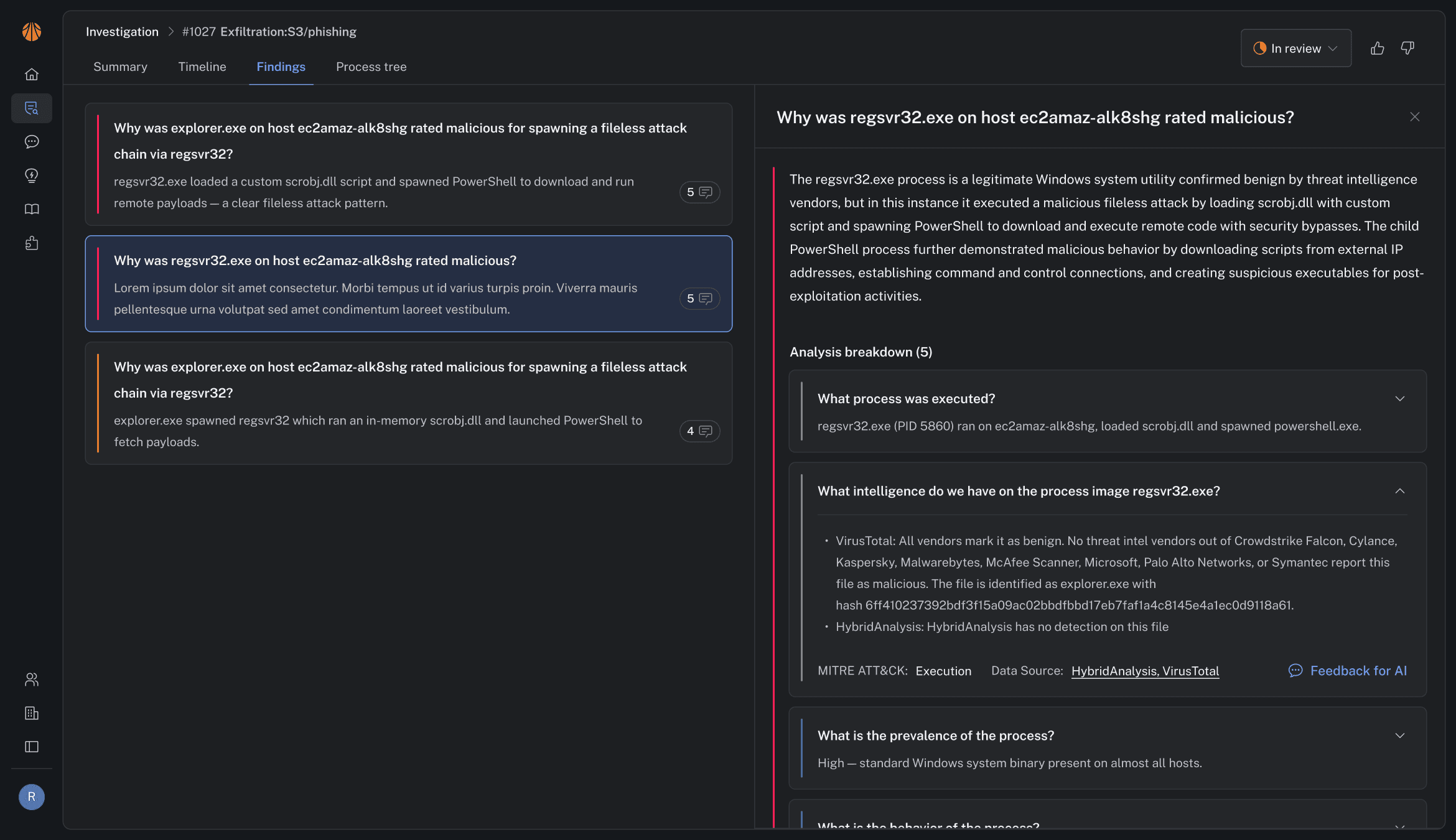Give thumbs down on the investigation

(1407, 48)
